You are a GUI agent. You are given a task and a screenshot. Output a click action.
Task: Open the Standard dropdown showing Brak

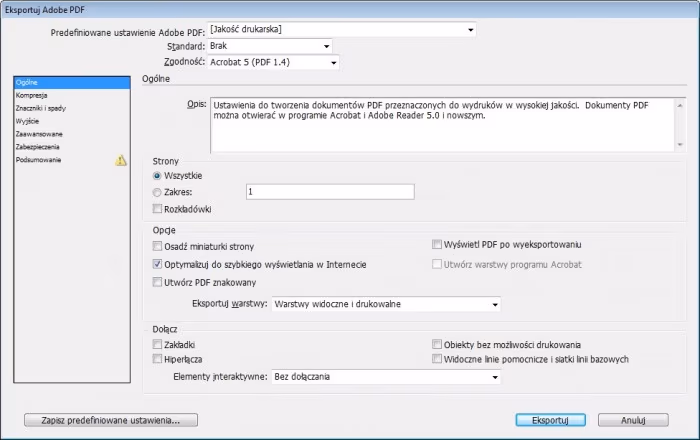(x=270, y=46)
